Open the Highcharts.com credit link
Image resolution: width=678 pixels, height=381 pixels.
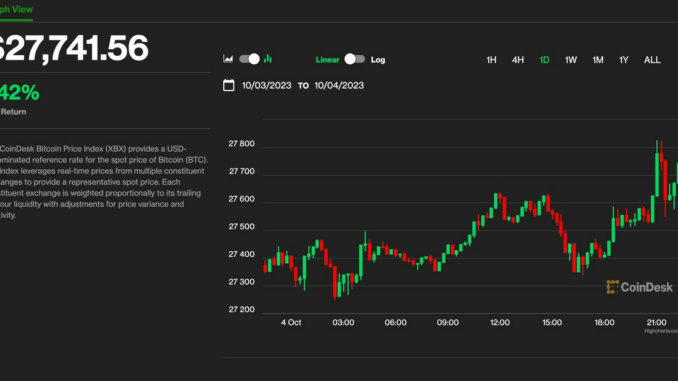coord(661,331)
